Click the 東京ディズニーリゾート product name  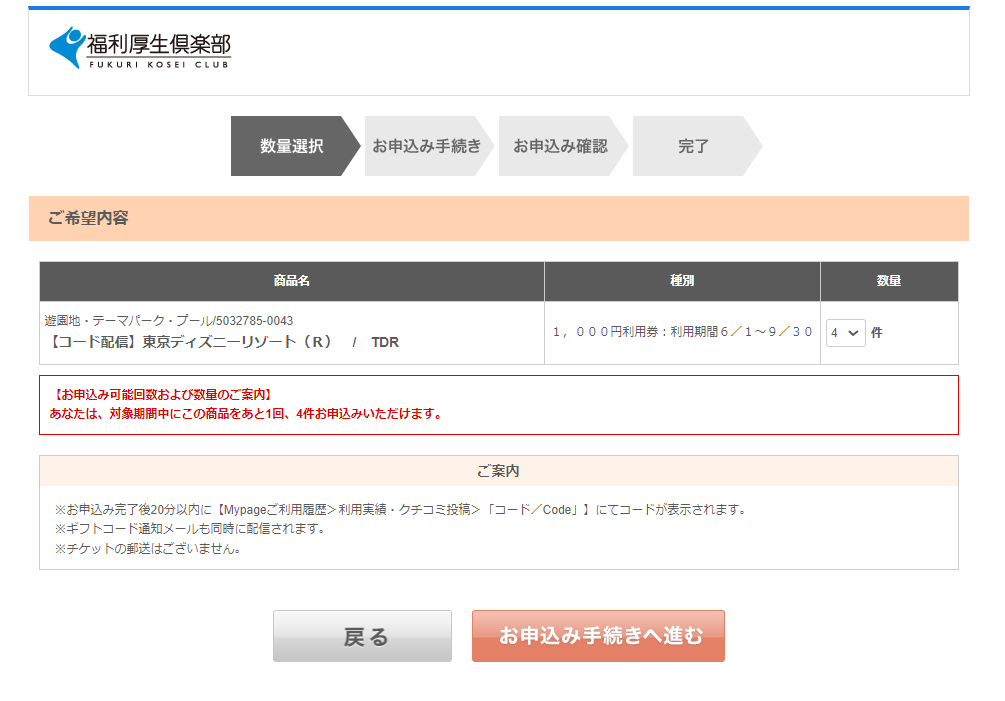coord(221,342)
